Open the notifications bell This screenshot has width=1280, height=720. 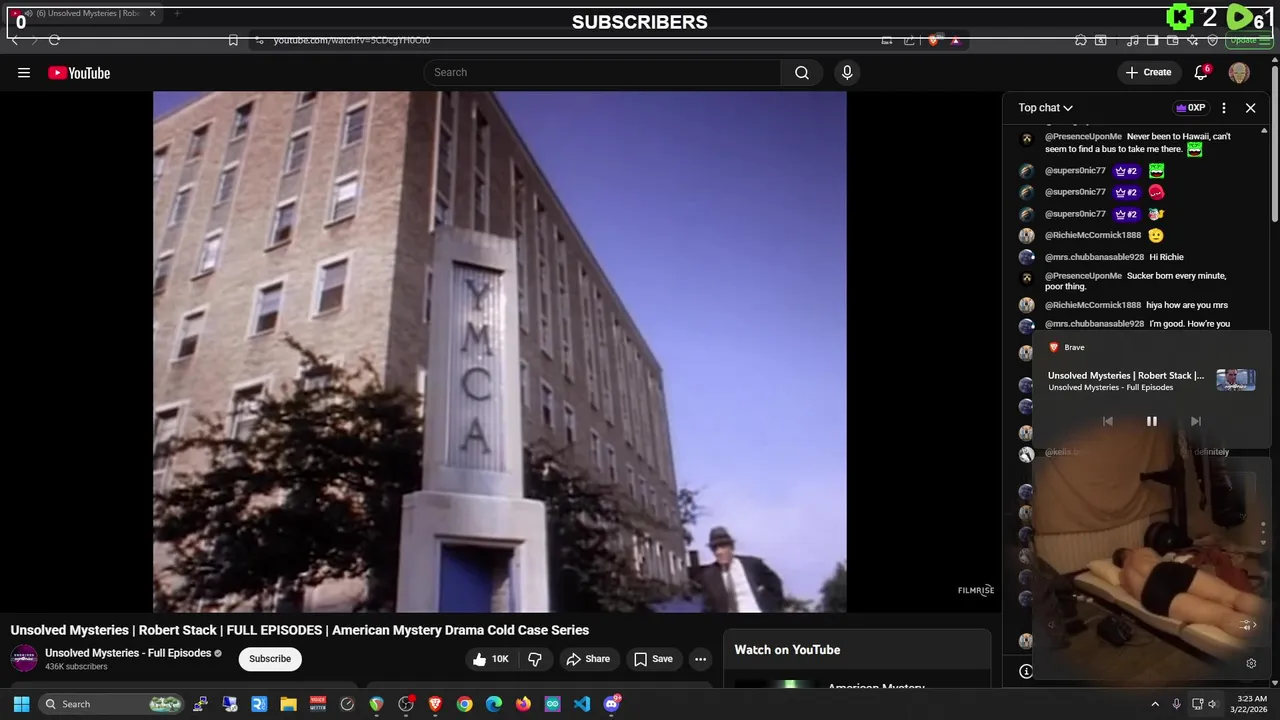point(1202,72)
